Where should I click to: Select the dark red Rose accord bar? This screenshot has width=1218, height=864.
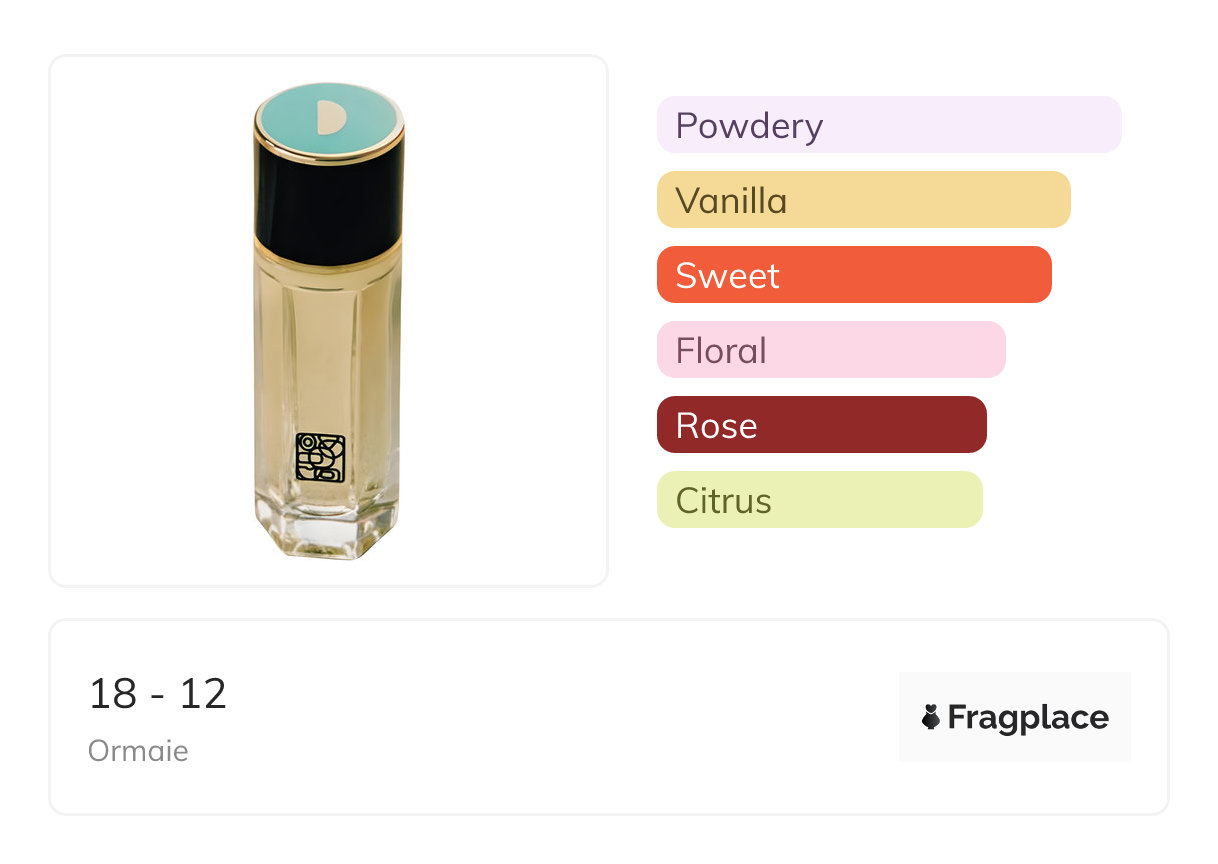click(x=821, y=425)
